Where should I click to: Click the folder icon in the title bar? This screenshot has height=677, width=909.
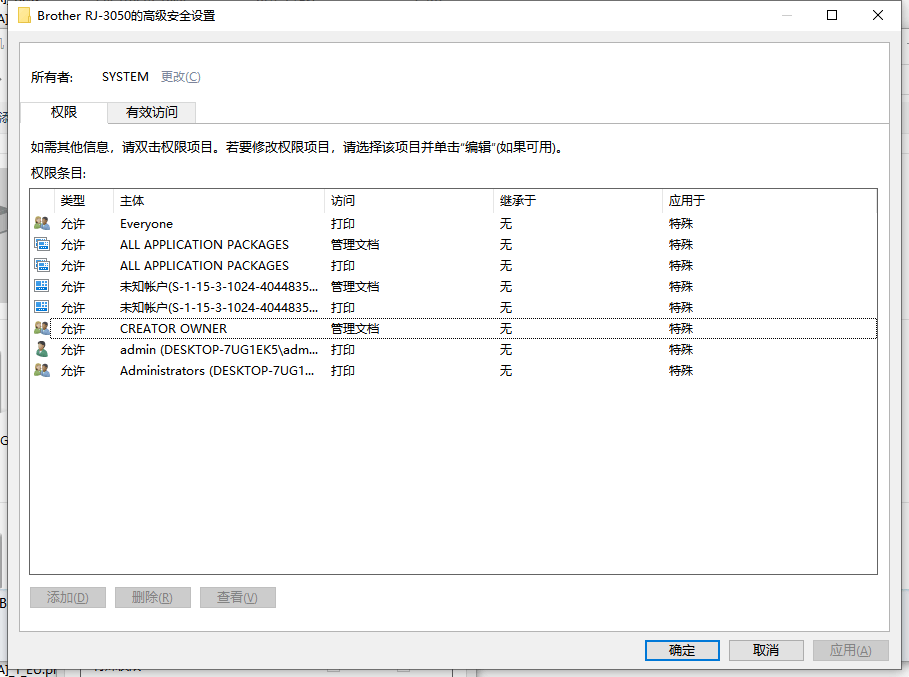(x=24, y=16)
